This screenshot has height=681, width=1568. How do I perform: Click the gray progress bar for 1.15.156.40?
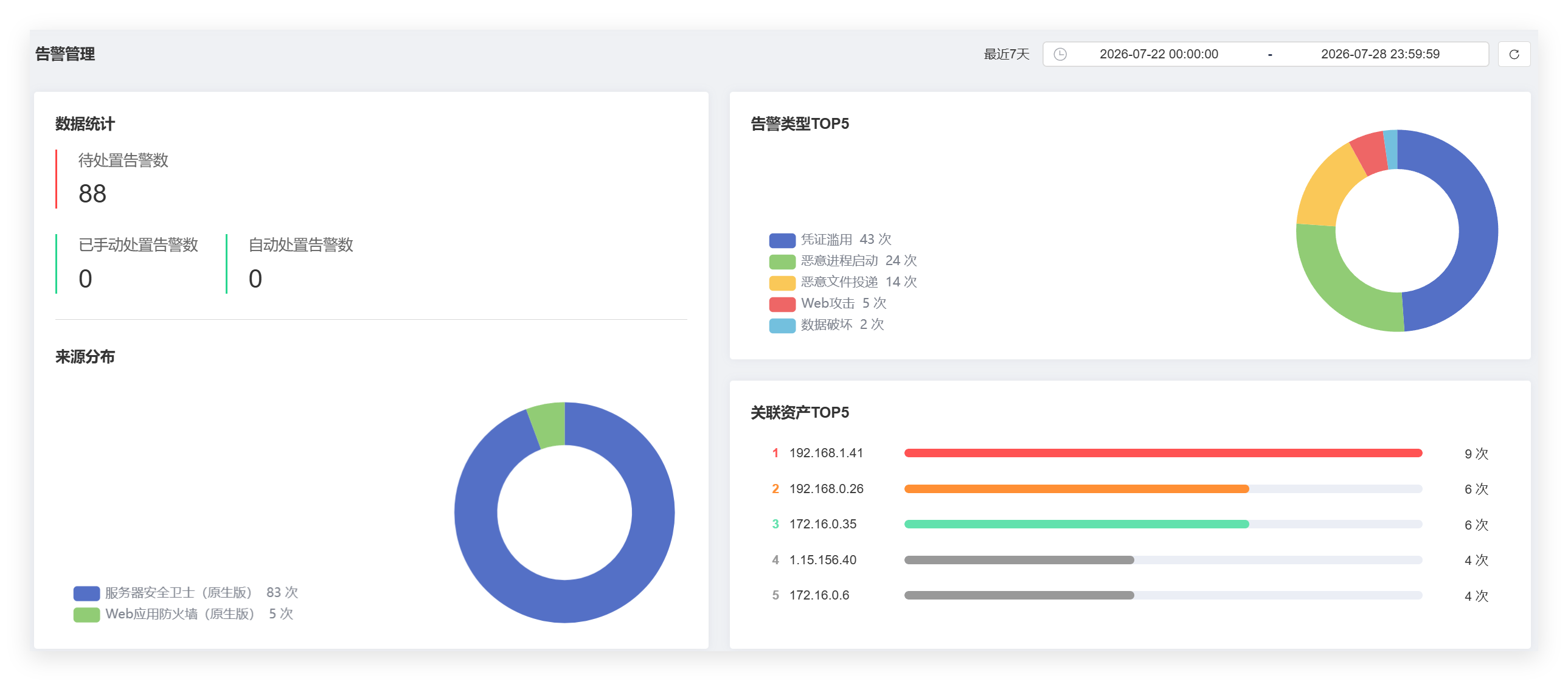[x=1019, y=560]
